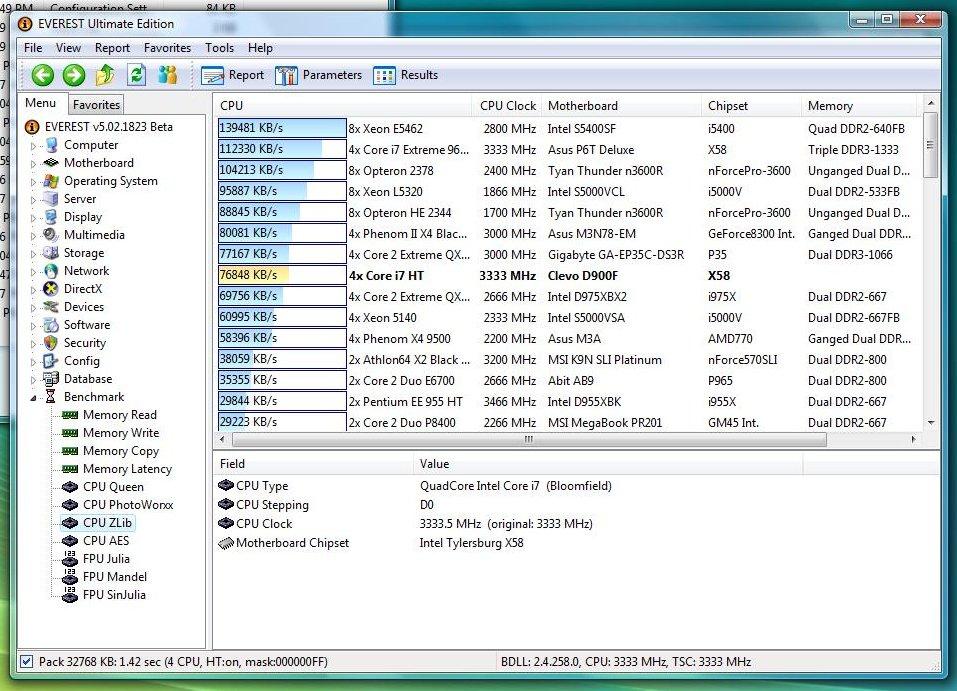Click the green Forward arrow icon

[74, 75]
